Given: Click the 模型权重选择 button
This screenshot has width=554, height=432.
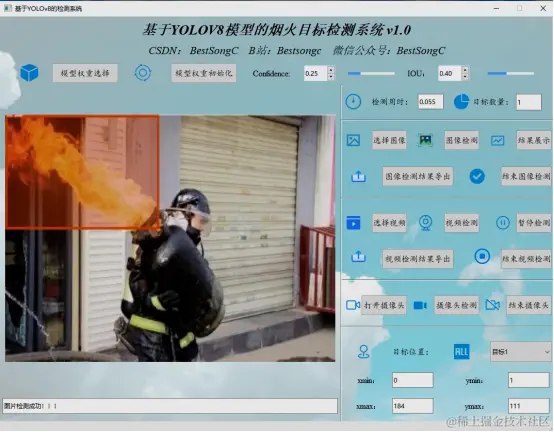Looking at the screenshot, I should (x=85, y=73).
